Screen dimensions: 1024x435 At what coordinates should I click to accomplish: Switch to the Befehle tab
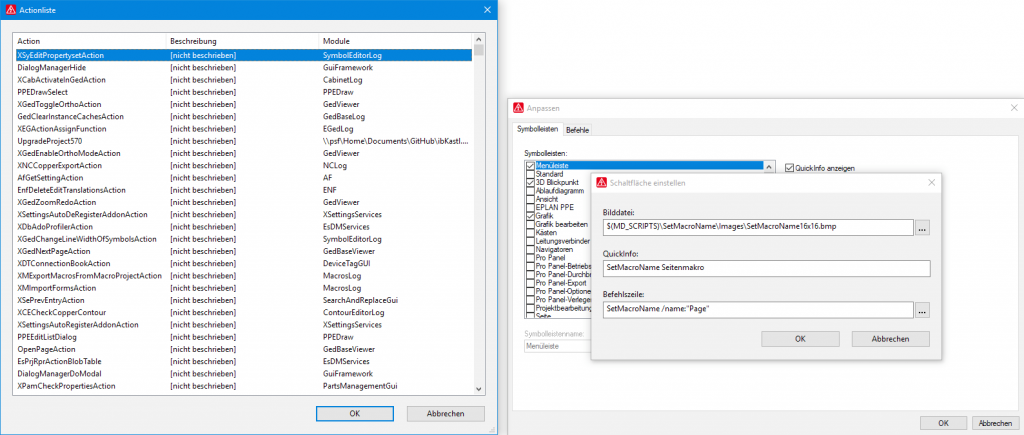(x=578, y=130)
